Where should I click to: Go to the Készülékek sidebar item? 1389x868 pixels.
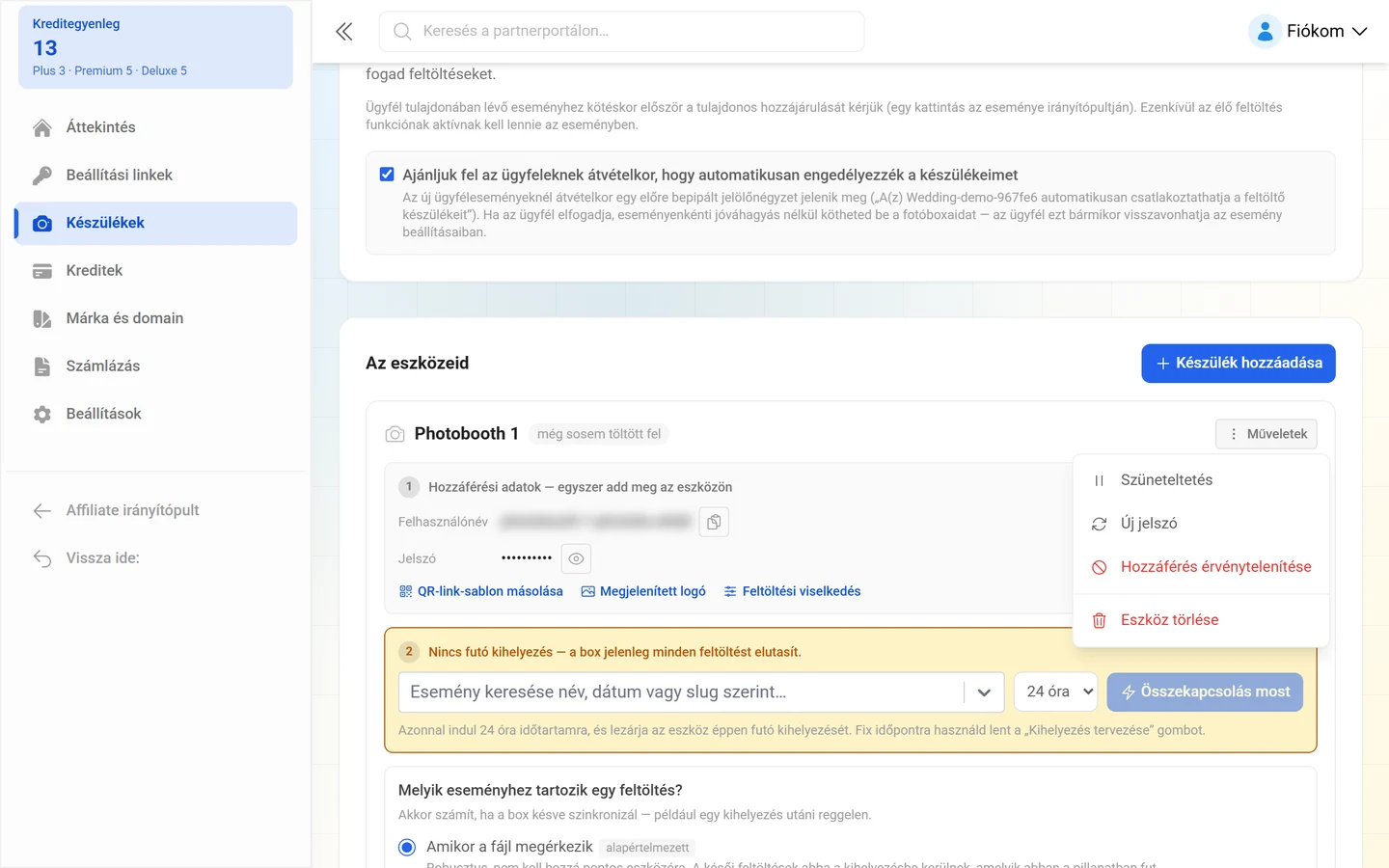[x=155, y=224]
